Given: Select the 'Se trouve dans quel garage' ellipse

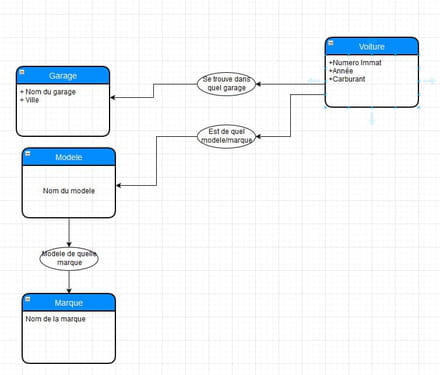Looking at the screenshot, I should pos(226,84).
